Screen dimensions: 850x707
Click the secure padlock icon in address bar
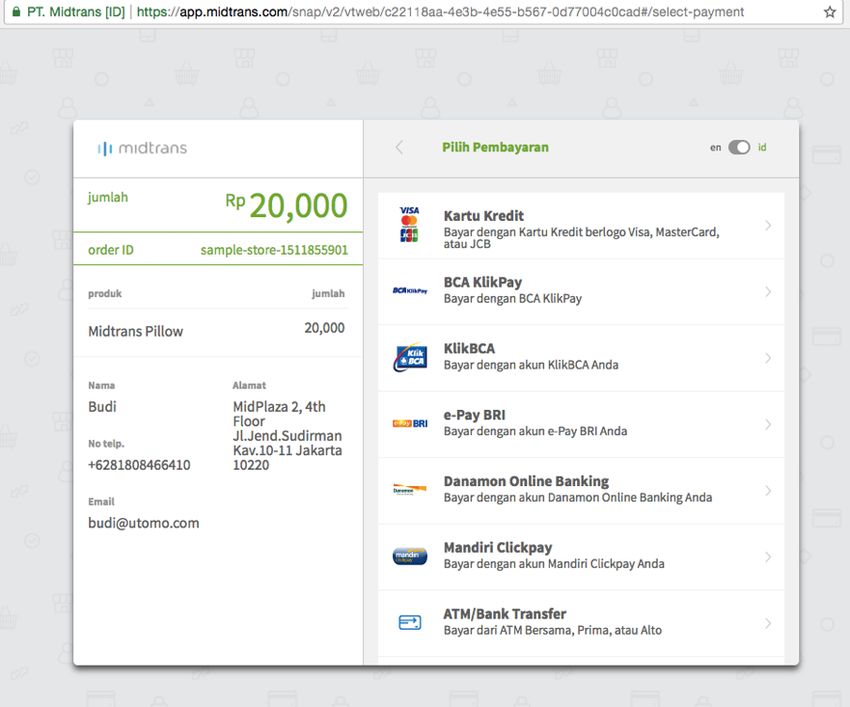[16, 12]
